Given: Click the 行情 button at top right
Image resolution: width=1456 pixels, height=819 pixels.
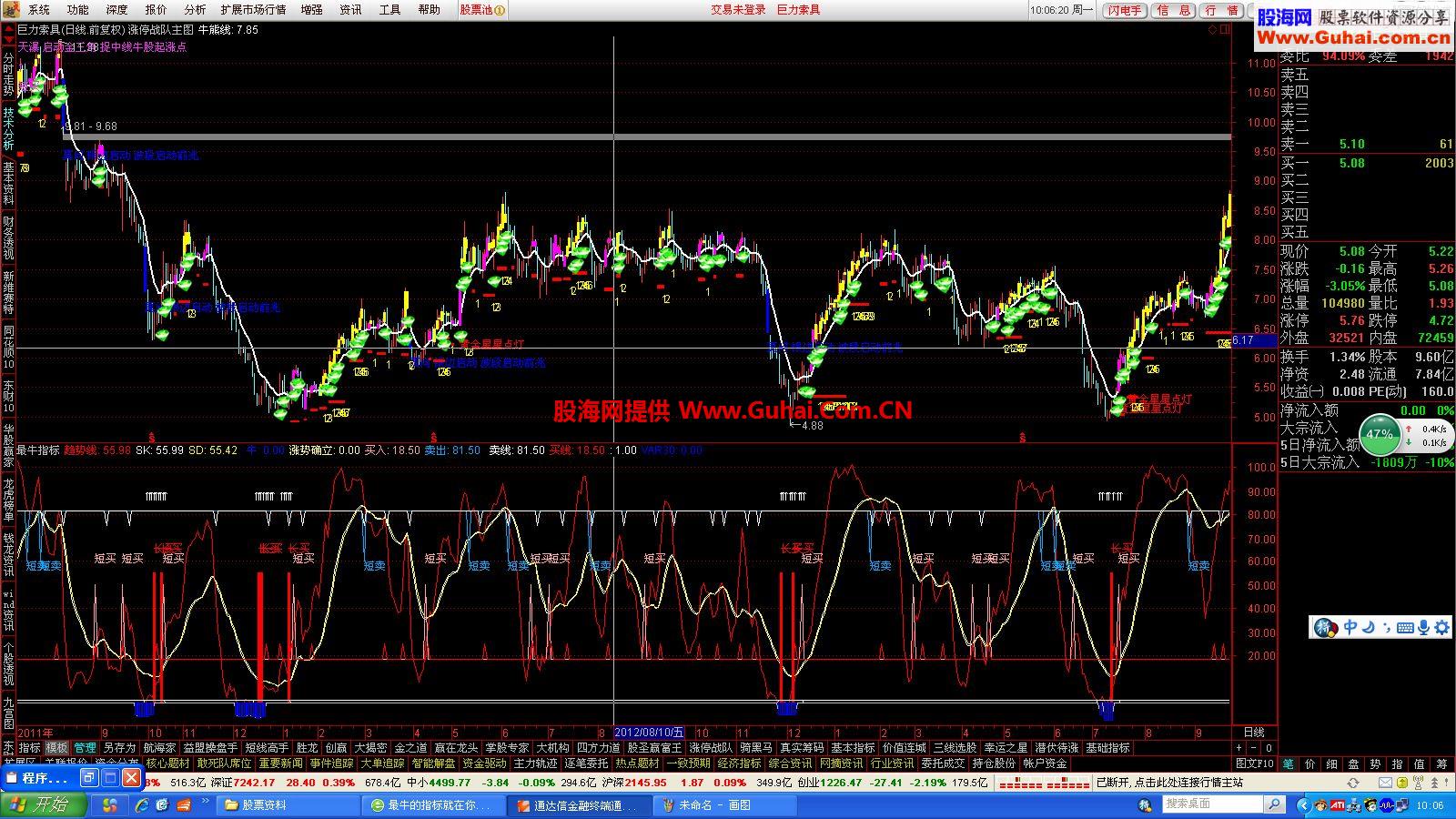Looking at the screenshot, I should [1221, 10].
